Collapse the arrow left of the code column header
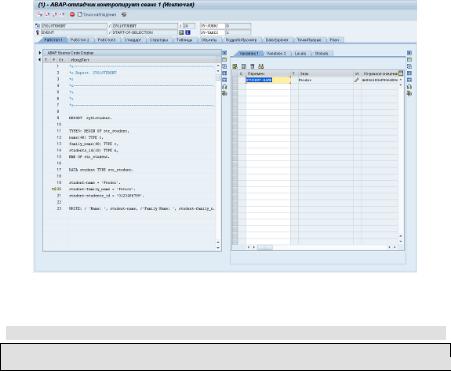This screenshot has height=371, width=451. (x=40, y=60)
